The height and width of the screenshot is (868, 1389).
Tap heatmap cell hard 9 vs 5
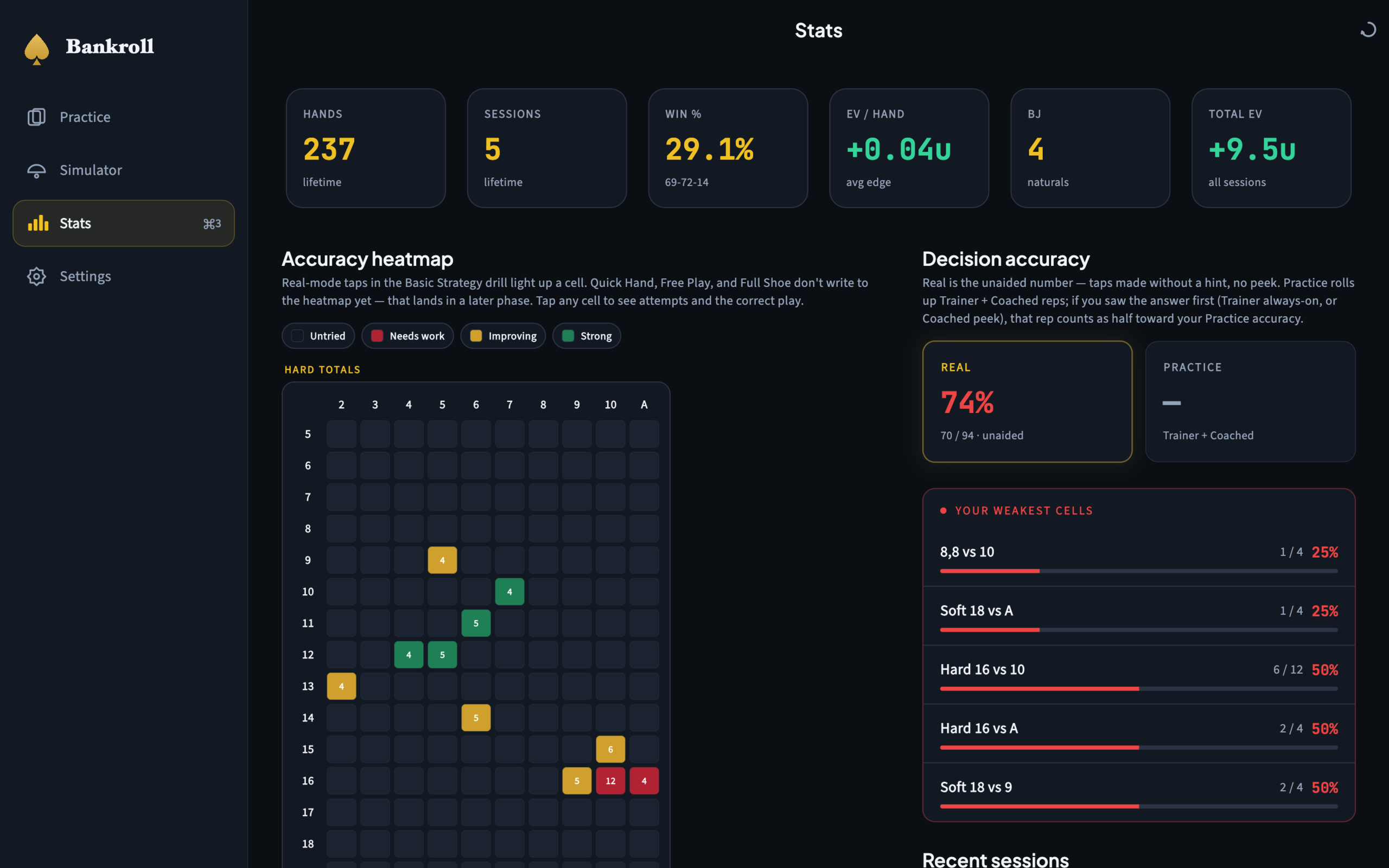coord(442,560)
